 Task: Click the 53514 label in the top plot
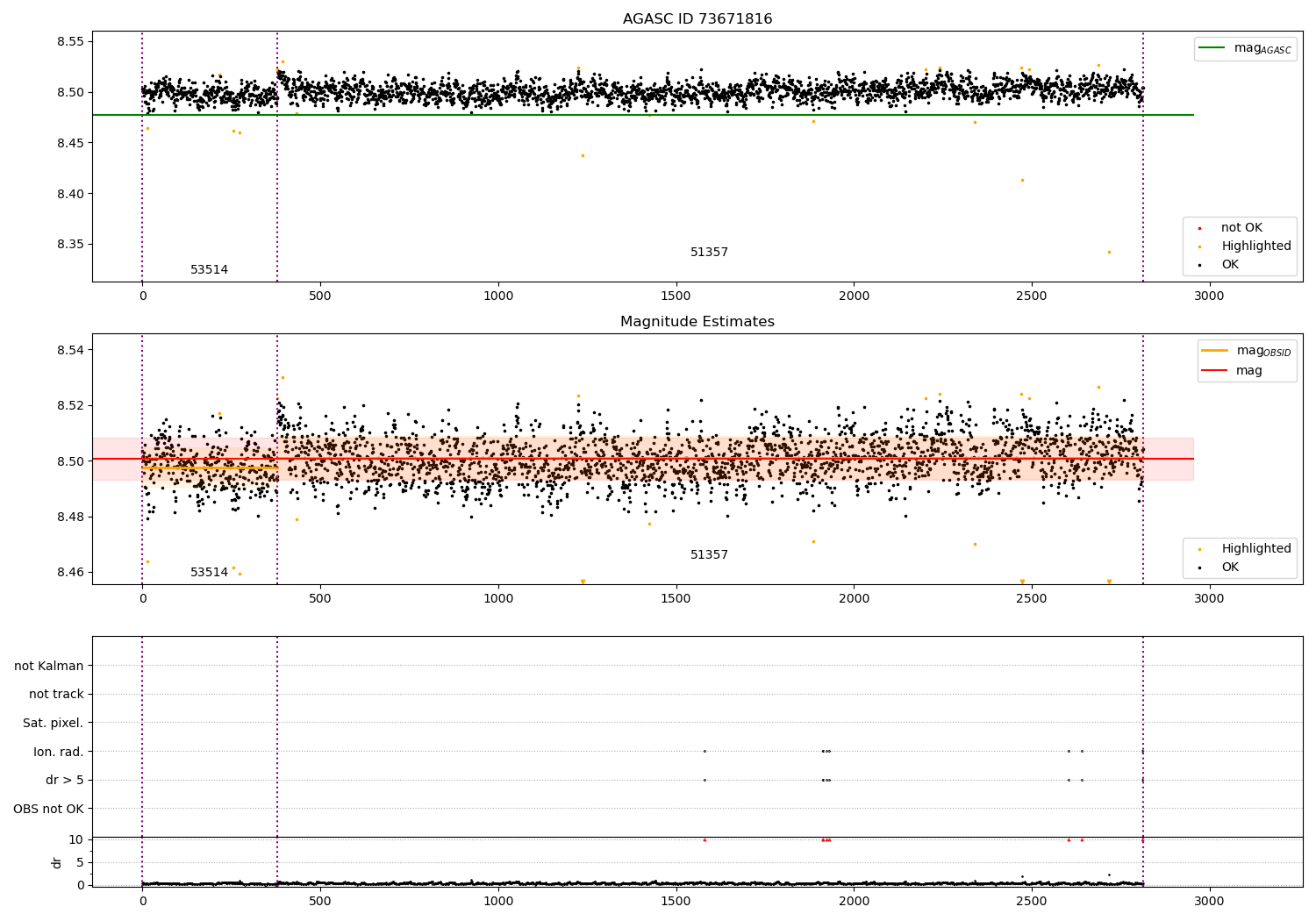click(x=209, y=270)
